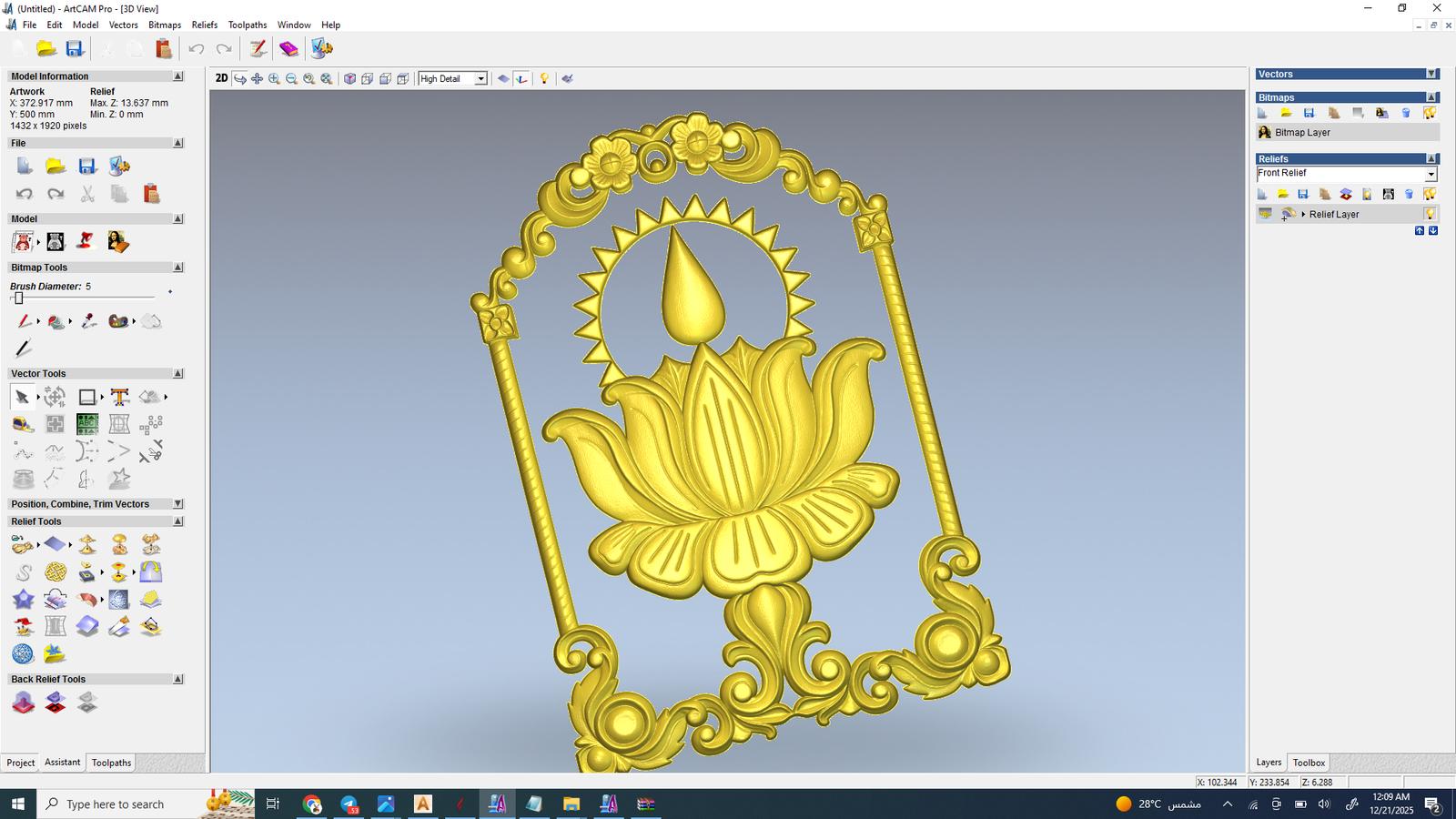
Task: Click the Create Vector Text tool
Action: click(x=119, y=398)
